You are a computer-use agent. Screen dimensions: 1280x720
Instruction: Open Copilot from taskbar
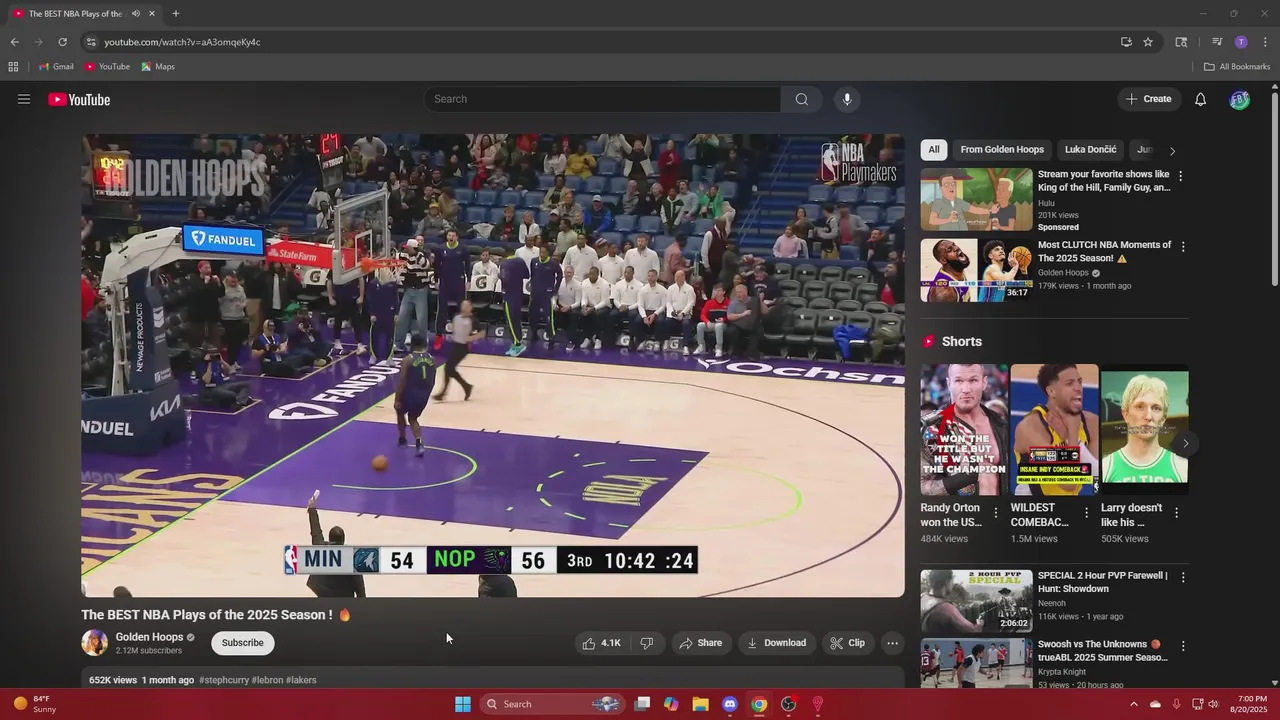671,704
